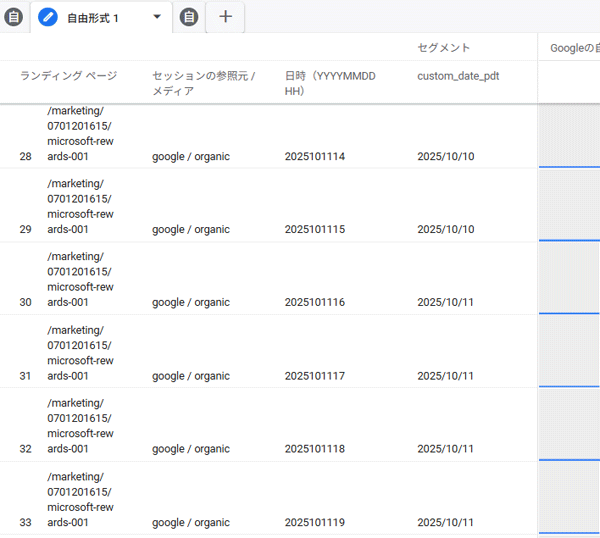Click row number 32

tap(26, 449)
